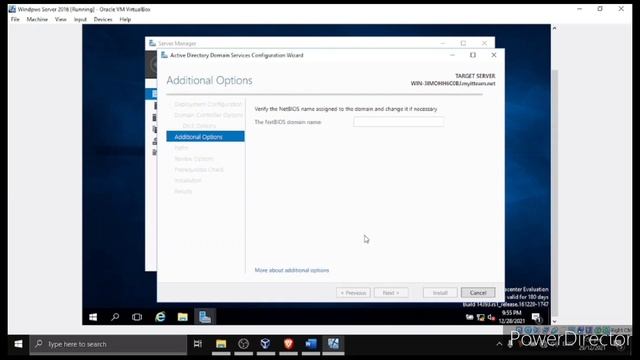Select the Additional Options wizard step
Viewport: 640px width, 360px height.
(205, 137)
